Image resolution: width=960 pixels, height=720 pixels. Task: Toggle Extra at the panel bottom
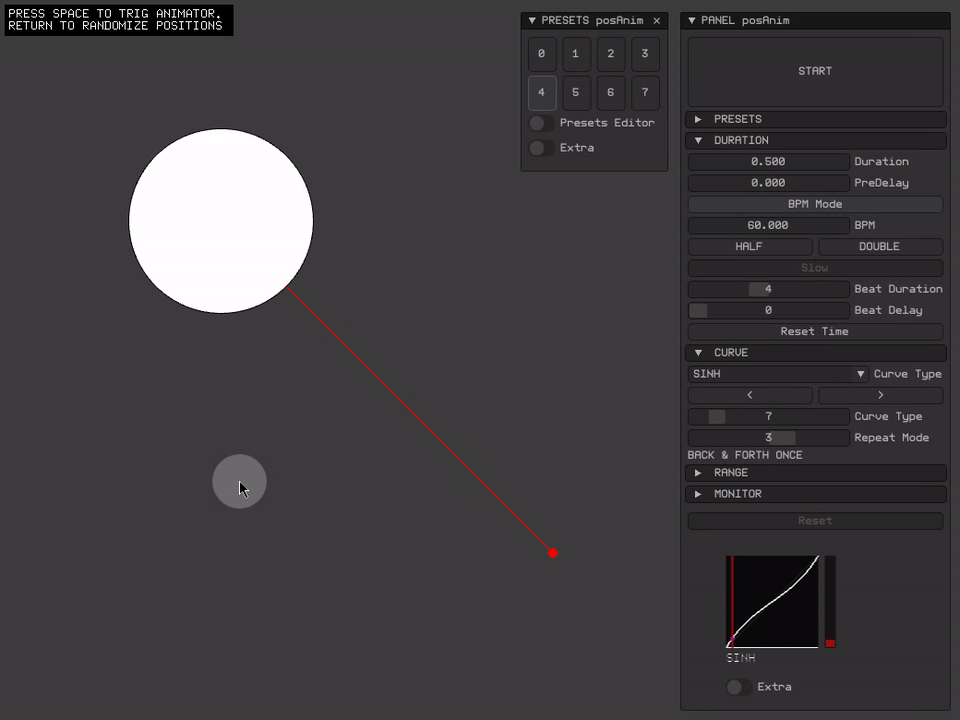pyautogui.click(x=739, y=687)
